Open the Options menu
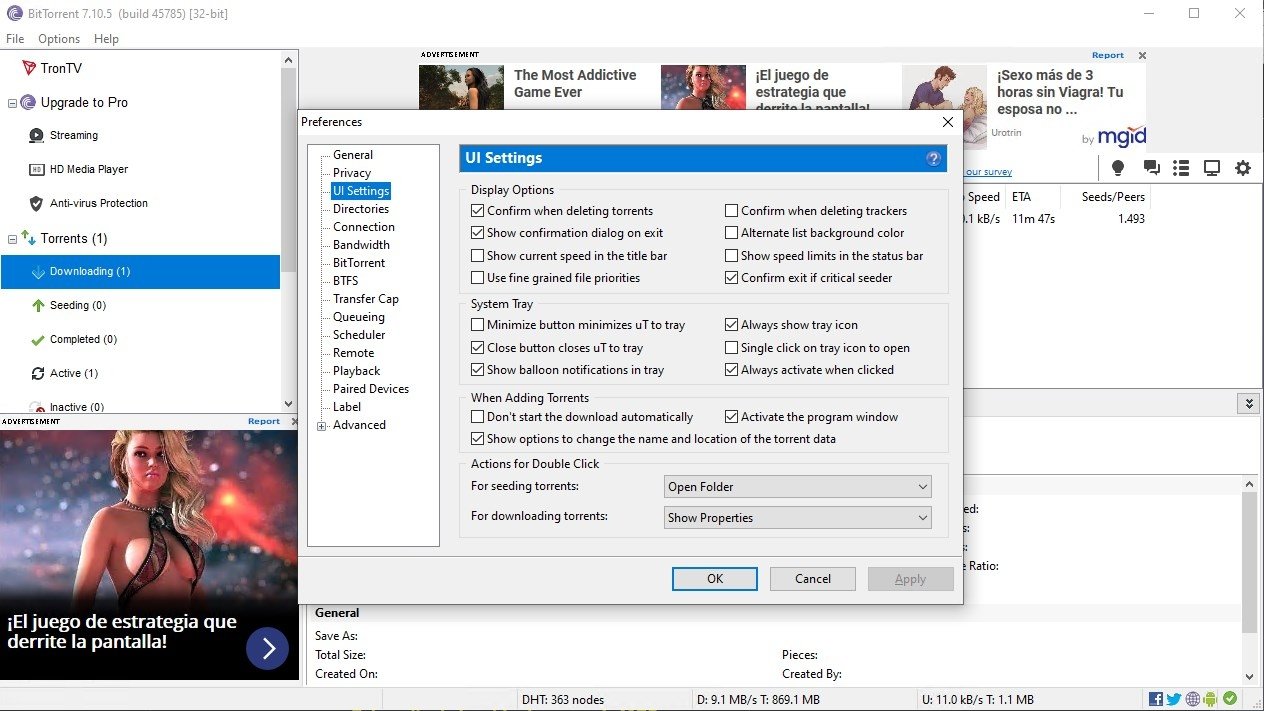This screenshot has height=711, width=1264. pos(59,39)
